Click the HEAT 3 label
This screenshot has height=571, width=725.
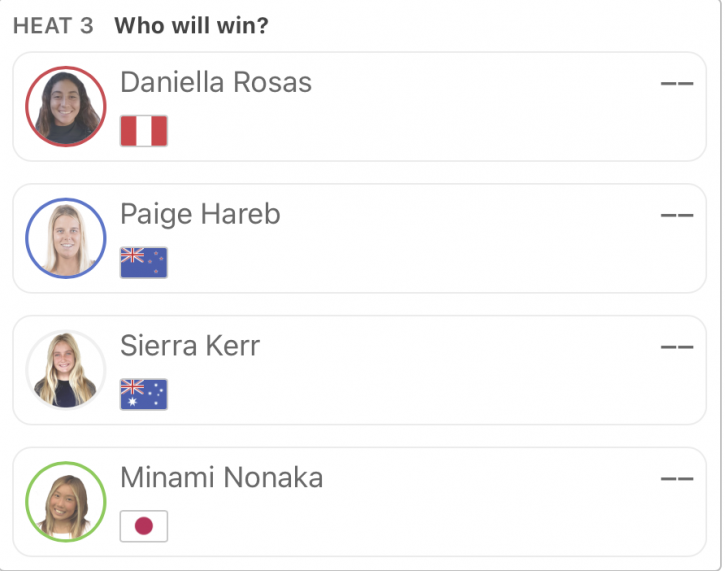(53, 26)
